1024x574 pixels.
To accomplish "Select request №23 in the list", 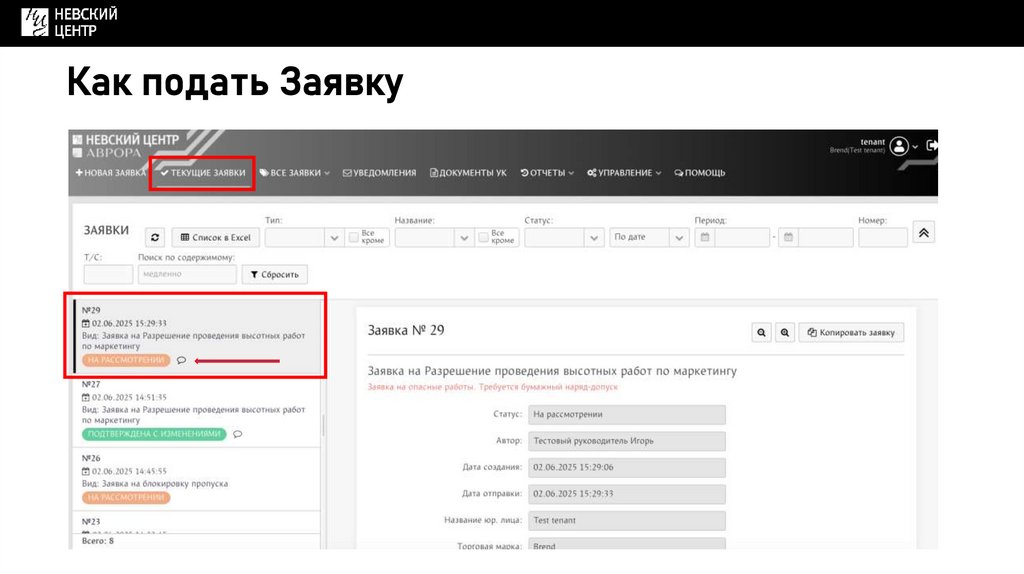I will (197, 522).
